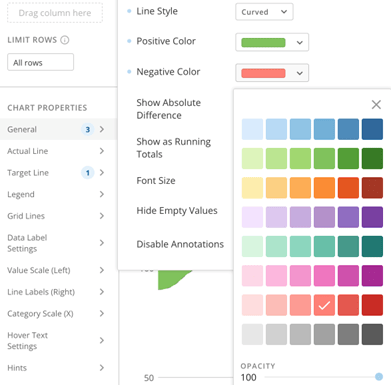Open Hover Text Settings
Viewport: 391px width, 385px height.
tap(58, 340)
